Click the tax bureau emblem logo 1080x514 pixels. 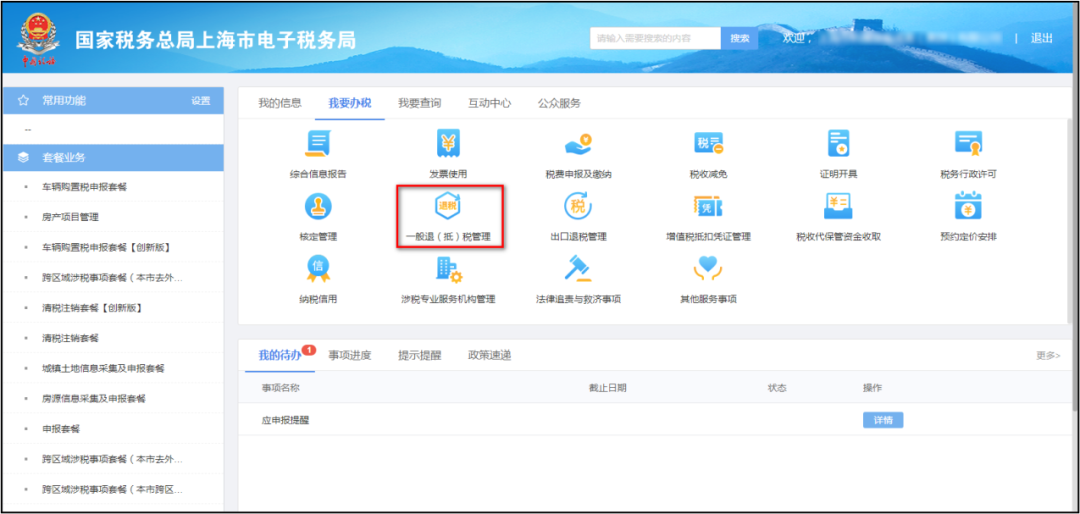point(38,39)
